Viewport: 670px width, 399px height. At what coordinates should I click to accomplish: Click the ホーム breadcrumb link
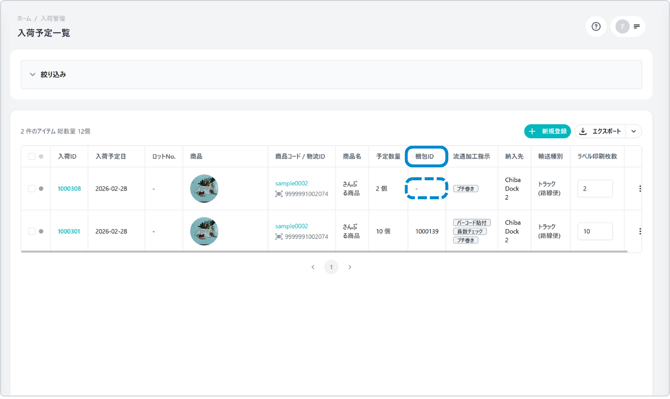(x=24, y=18)
